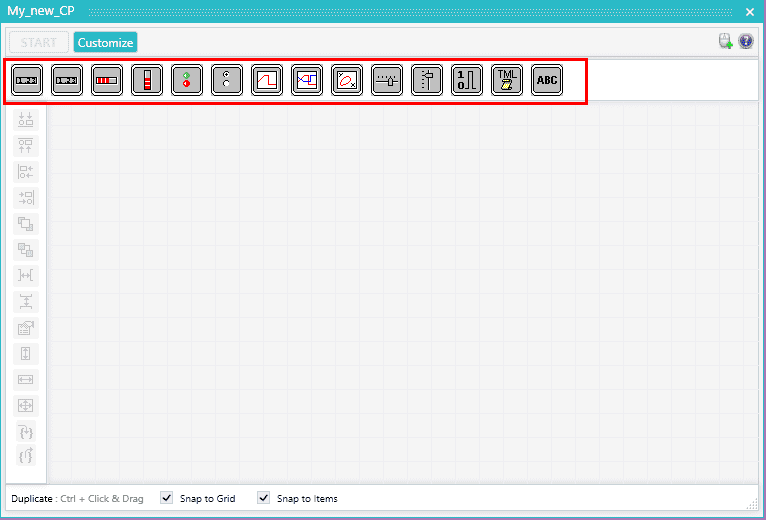Screen dimensions: 766x520
Task: Add a vertical red bar gauge object
Action: click(147, 80)
